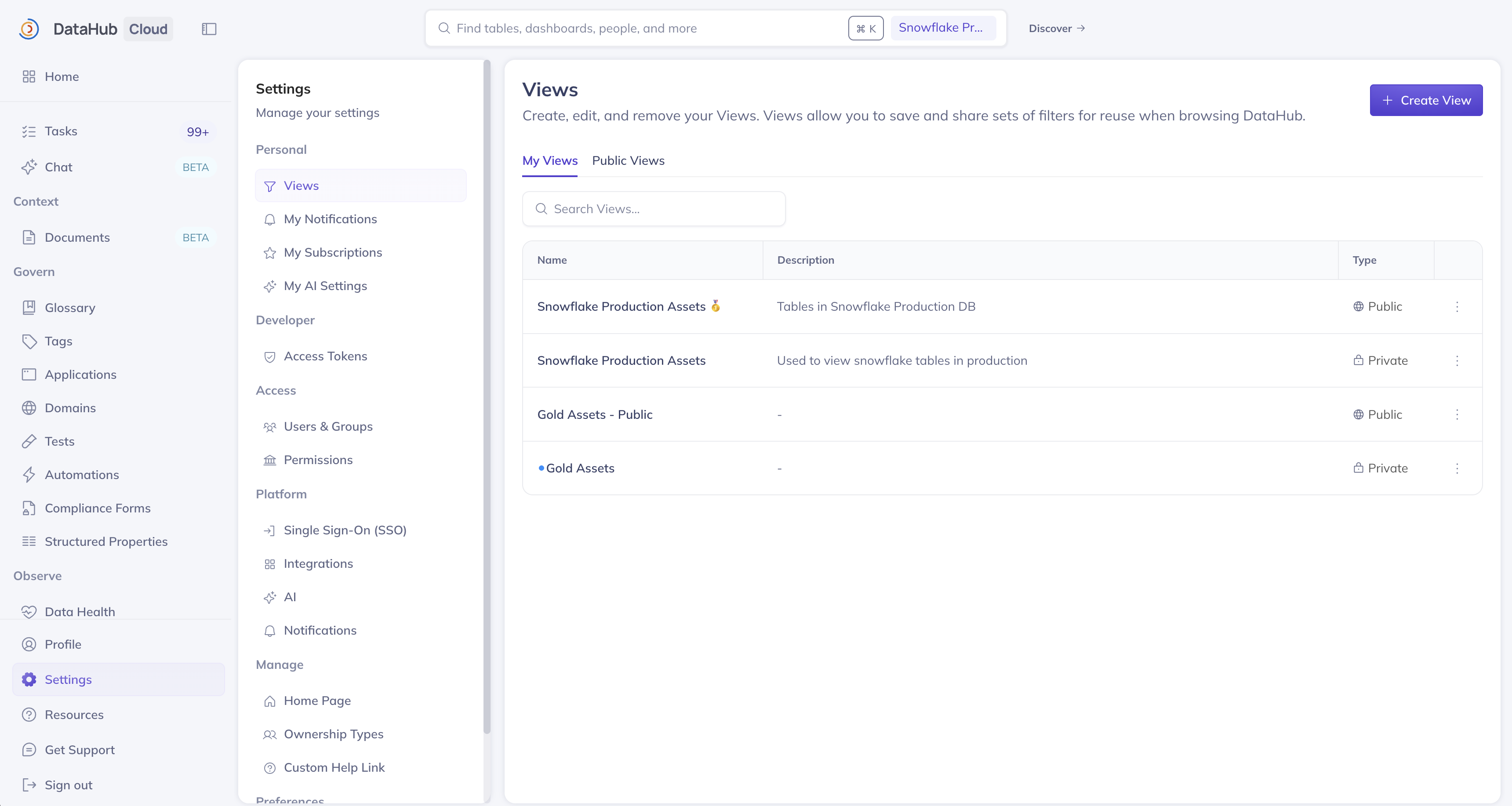Open options menu for public Snowflake Production Assets
This screenshot has height=806, width=1512.
(1457, 306)
